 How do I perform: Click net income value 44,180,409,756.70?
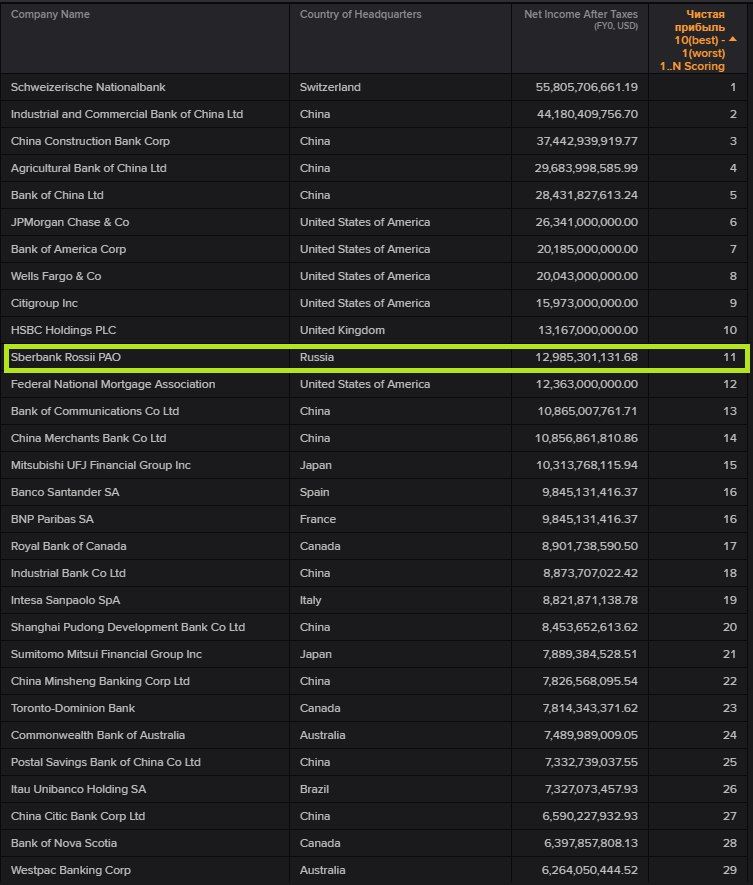click(587, 114)
